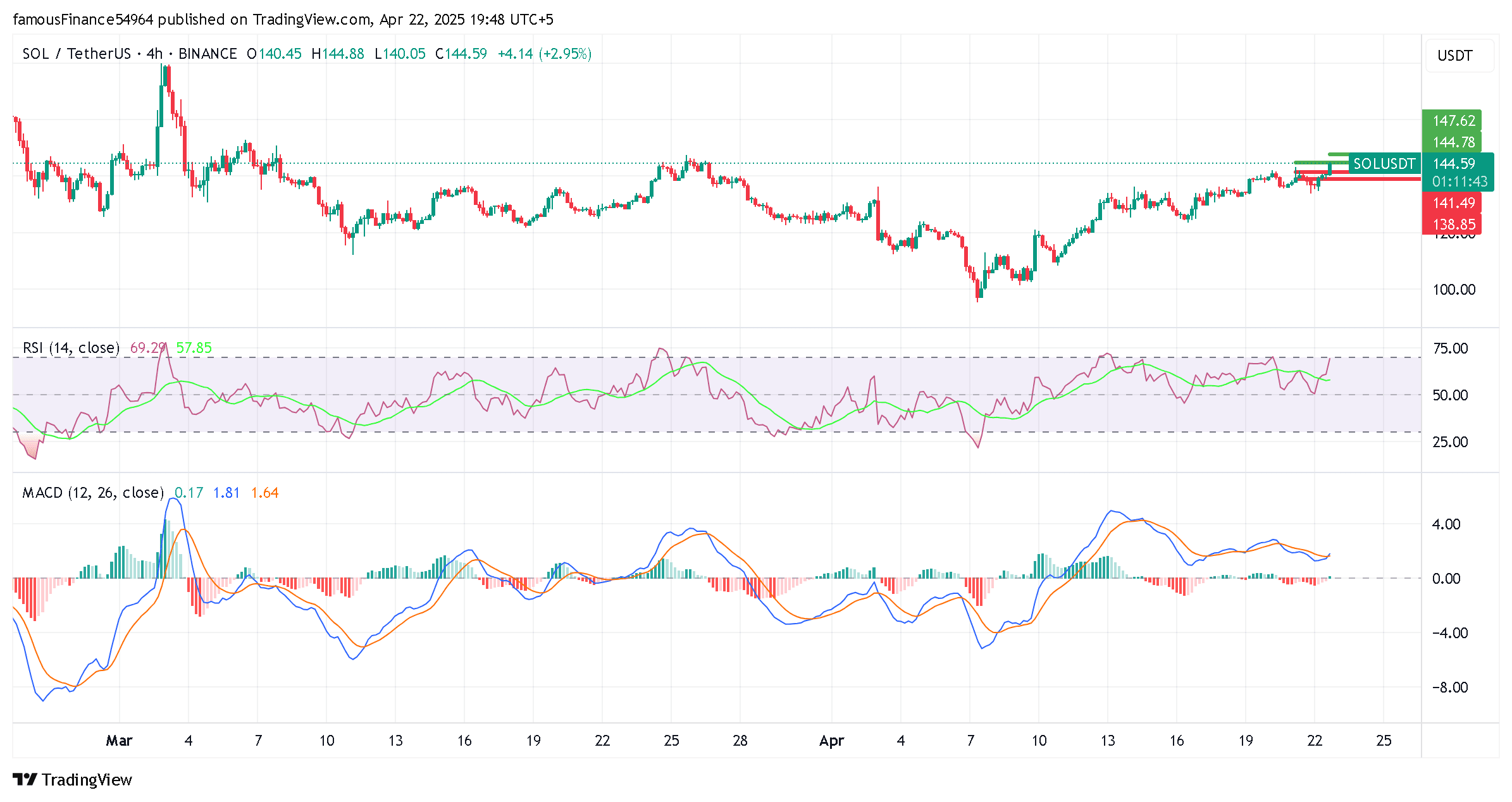
Task: Click the Apr label on time axis
Action: coord(831,741)
